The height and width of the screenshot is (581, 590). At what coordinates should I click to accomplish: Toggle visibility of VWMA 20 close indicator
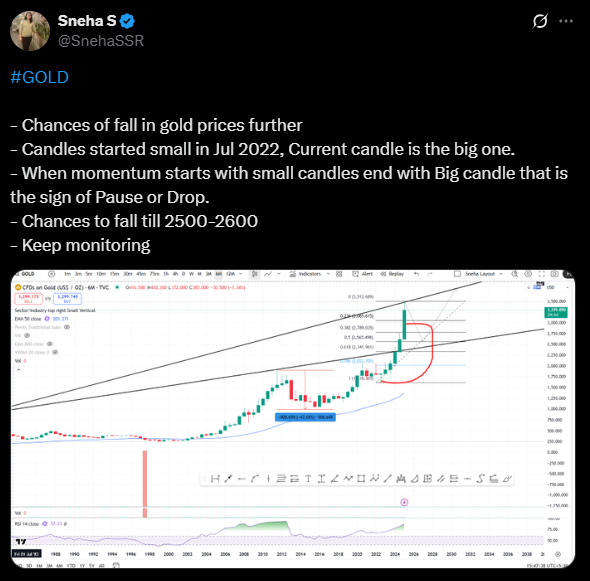tap(55, 352)
